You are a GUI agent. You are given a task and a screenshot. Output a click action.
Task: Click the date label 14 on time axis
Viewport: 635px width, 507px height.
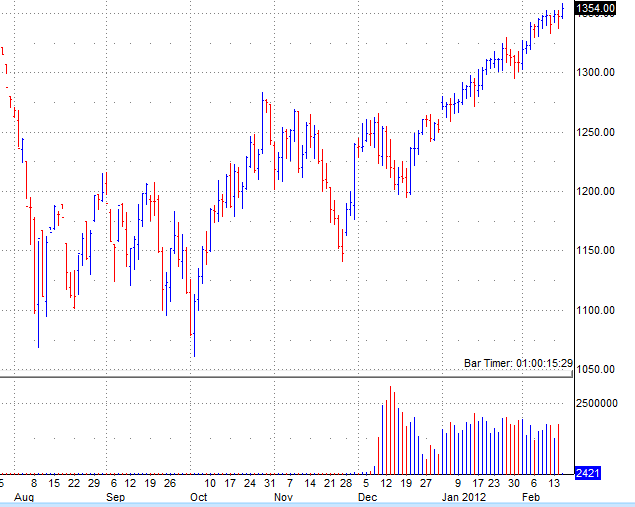[x=310, y=483]
